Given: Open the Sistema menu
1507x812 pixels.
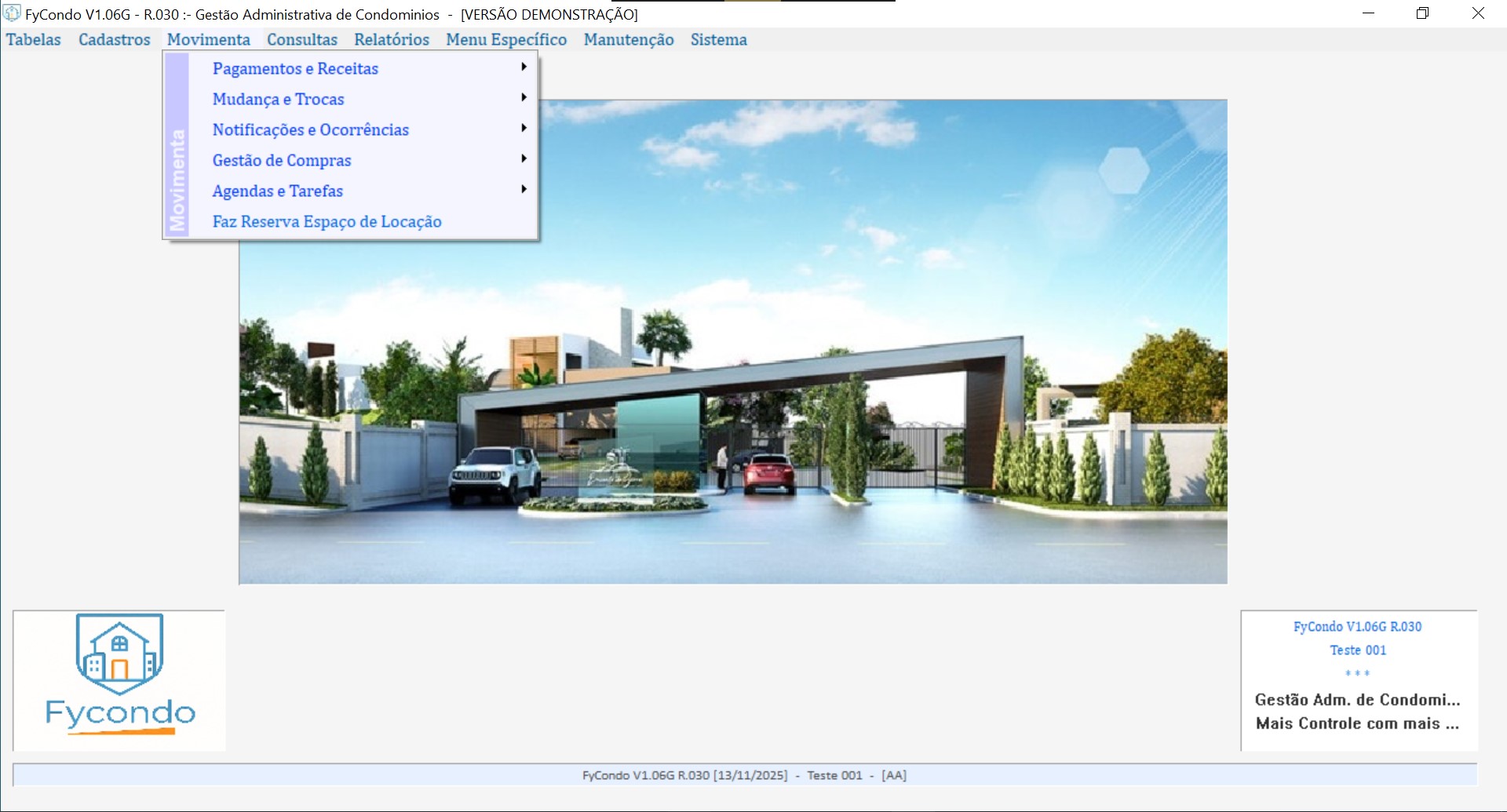Looking at the screenshot, I should pyautogui.click(x=718, y=40).
